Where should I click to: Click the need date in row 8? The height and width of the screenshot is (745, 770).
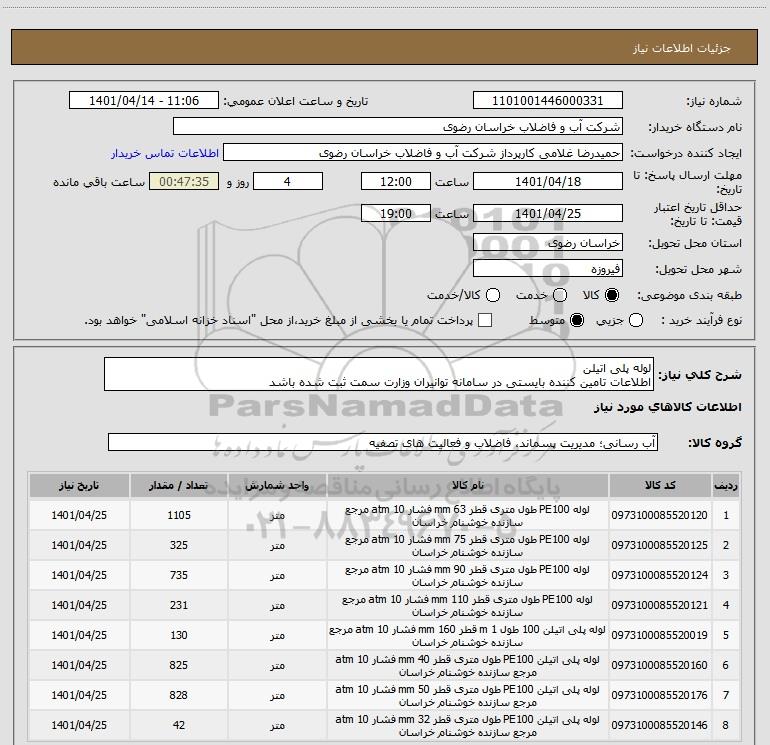coord(79,725)
